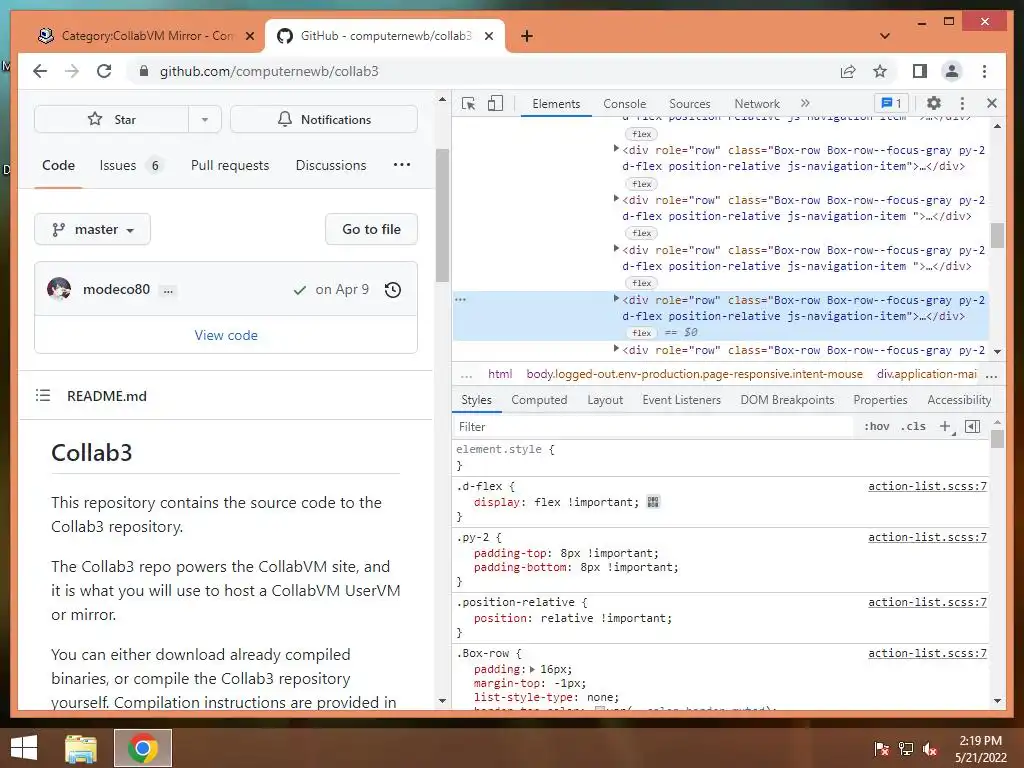The height and width of the screenshot is (768, 1024).
Task: Switch to the Console tab
Action: (624, 104)
